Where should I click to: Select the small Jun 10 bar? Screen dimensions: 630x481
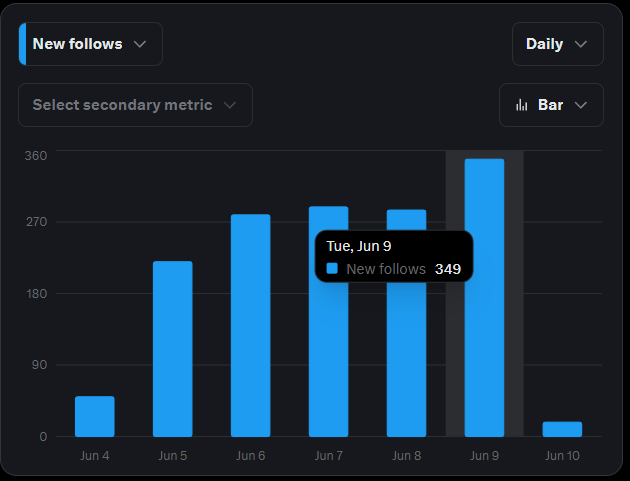tap(562, 429)
